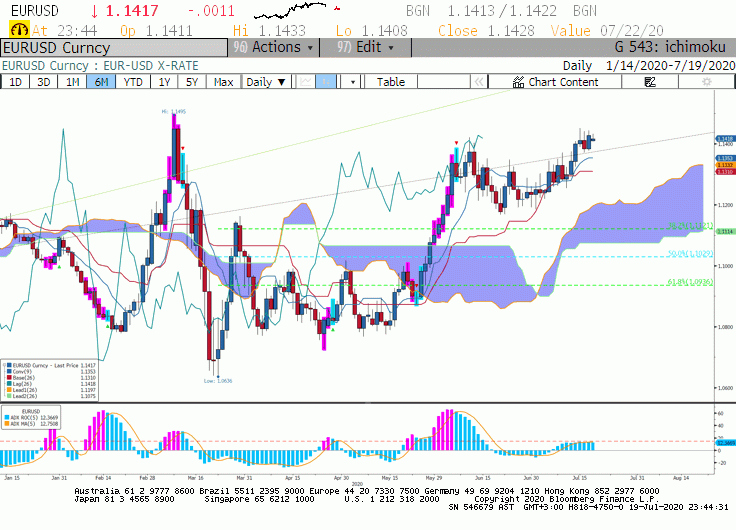Click the red 1.1417 last price value
Viewport: 736px width, 530px height.
pyautogui.click(x=132, y=10)
